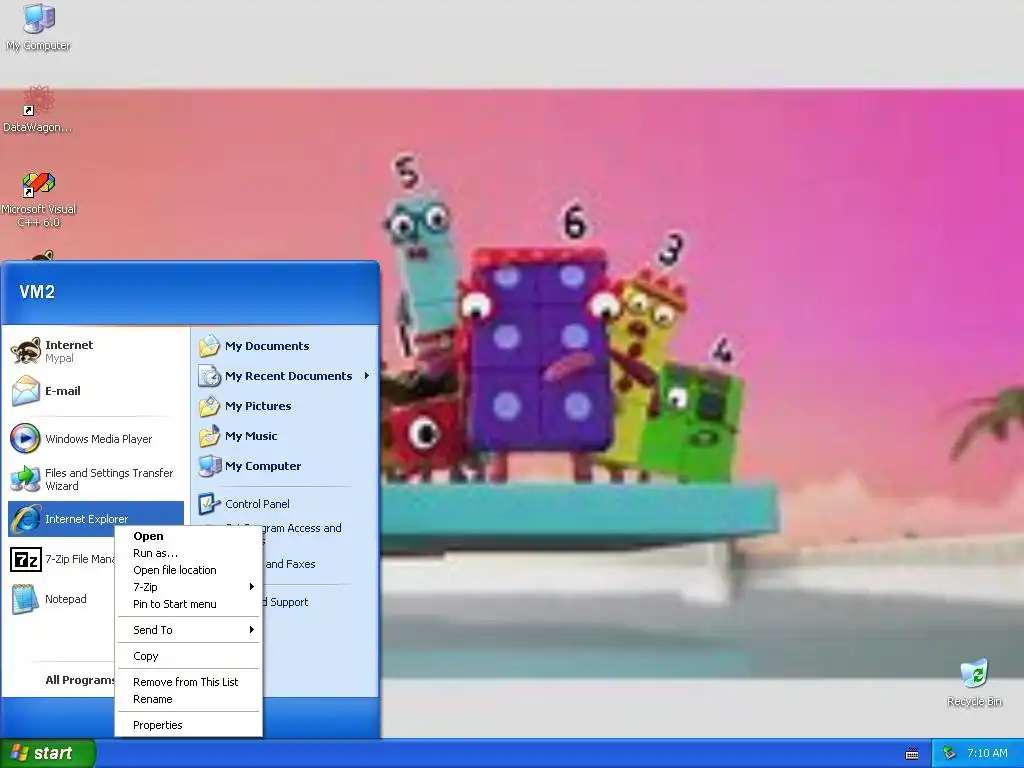Viewport: 1024px width, 768px height.
Task: Choose Run as... in the context menu
Action: point(189,553)
